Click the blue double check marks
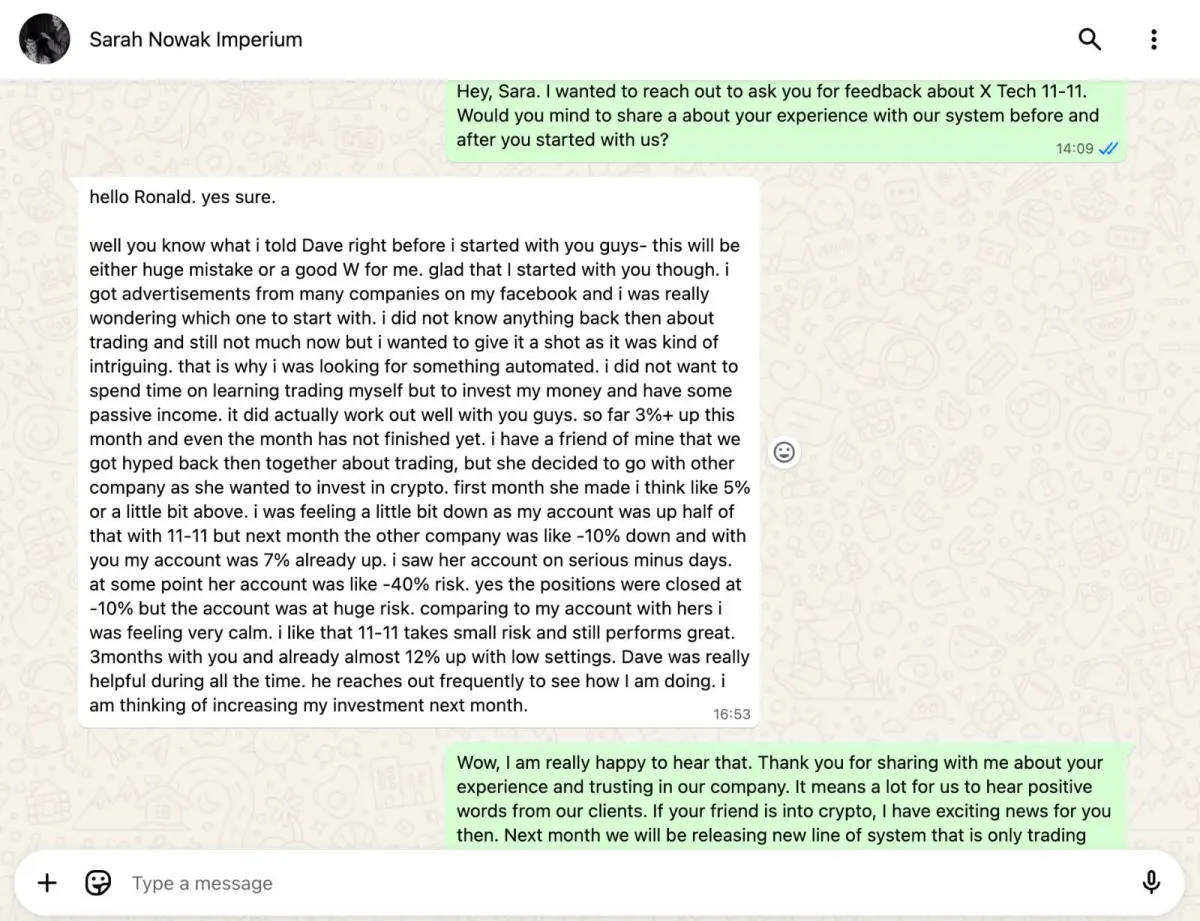1200x921 pixels. [1108, 148]
